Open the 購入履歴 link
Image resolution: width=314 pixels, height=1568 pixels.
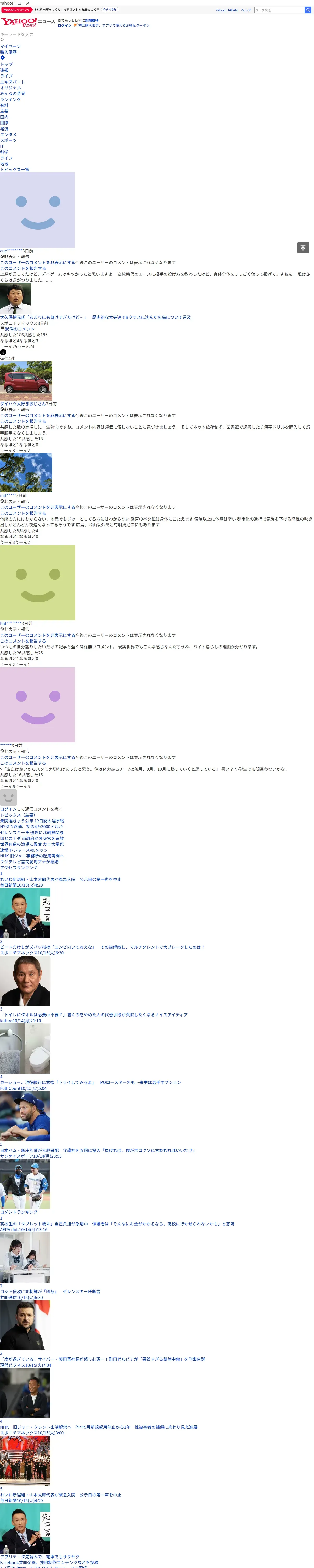pyautogui.click(x=9, y=52)
